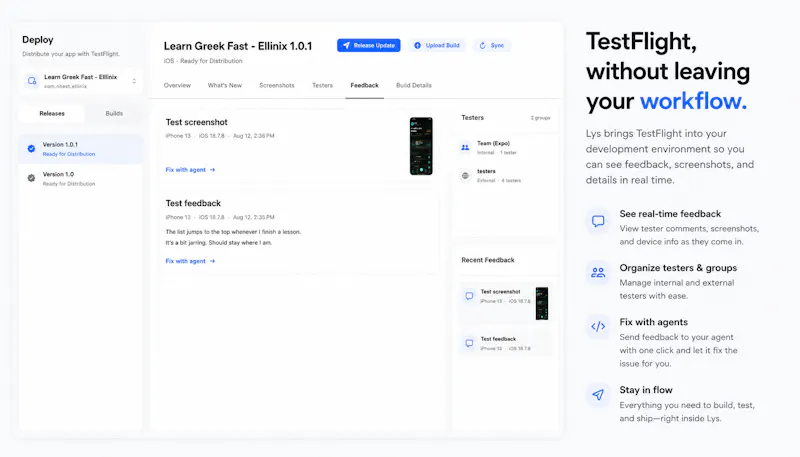Click the Learn Greek Fast - Ellinix 1.0.1 title
This screenshot has height=457, width=800.
[x=238, y=46]
